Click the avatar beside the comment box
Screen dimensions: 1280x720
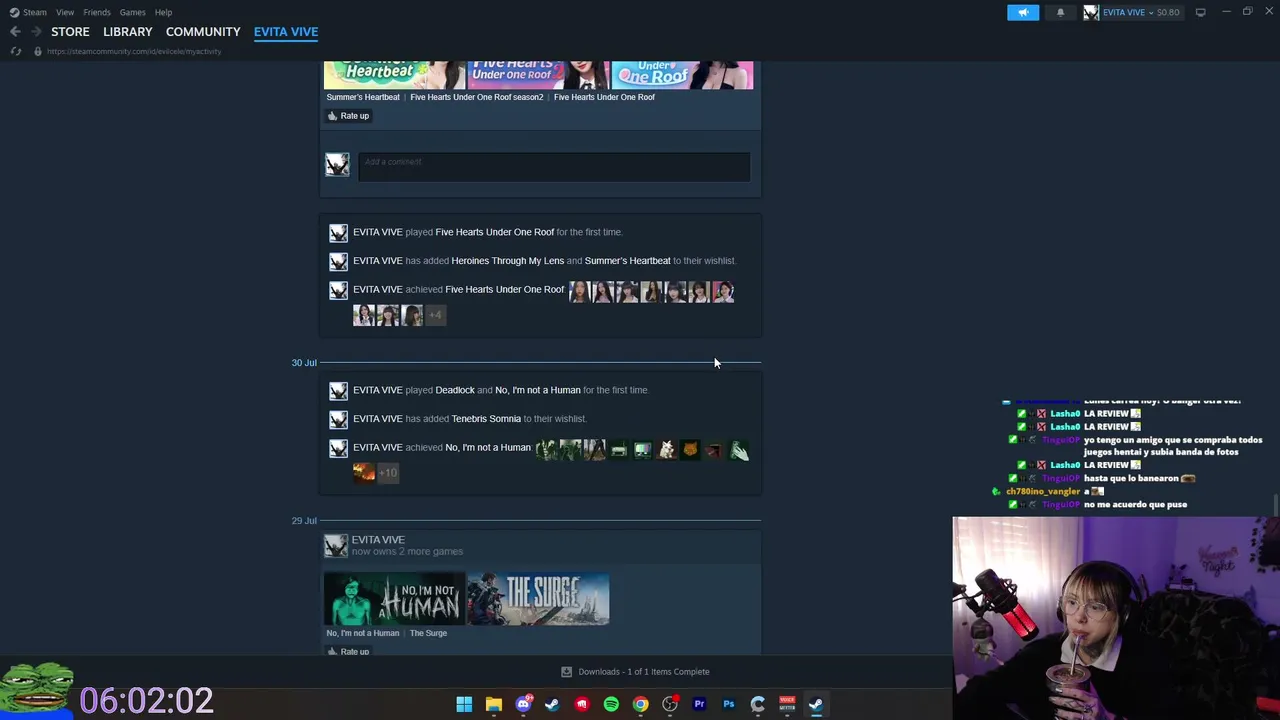pos(338,165)
